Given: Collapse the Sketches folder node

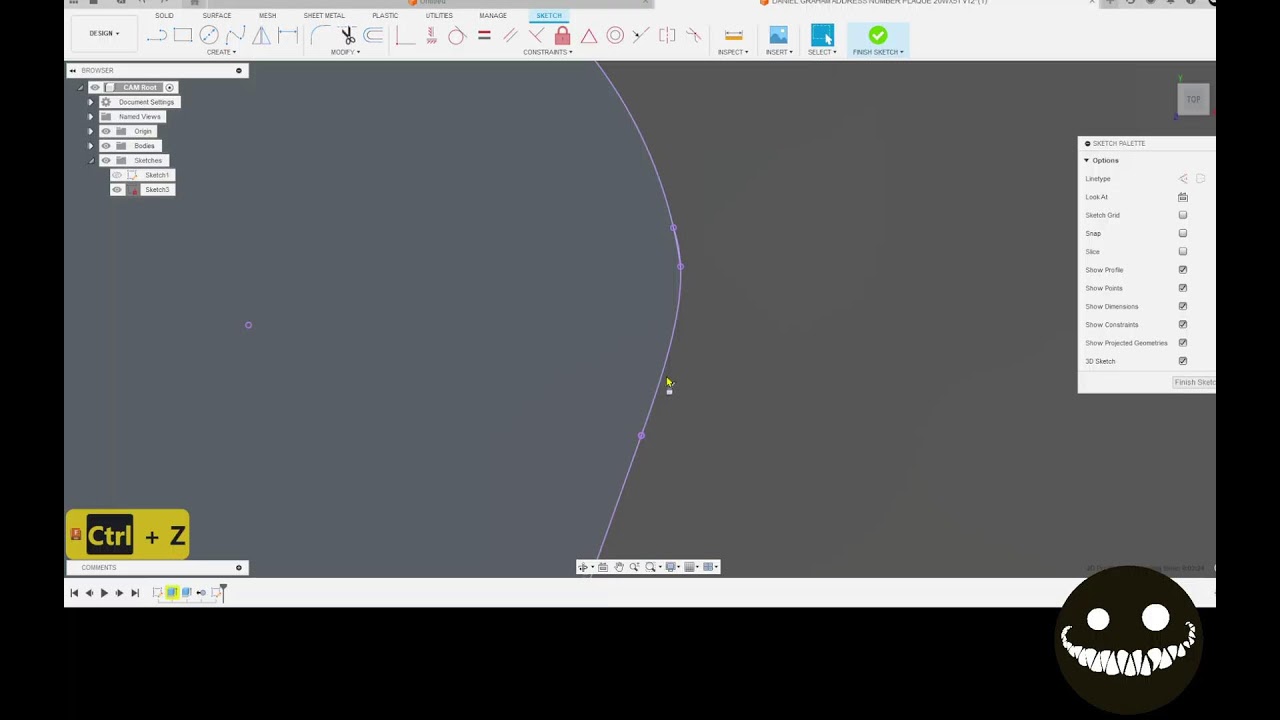Looking at the screenshot, I should click(x=90, y=161).
